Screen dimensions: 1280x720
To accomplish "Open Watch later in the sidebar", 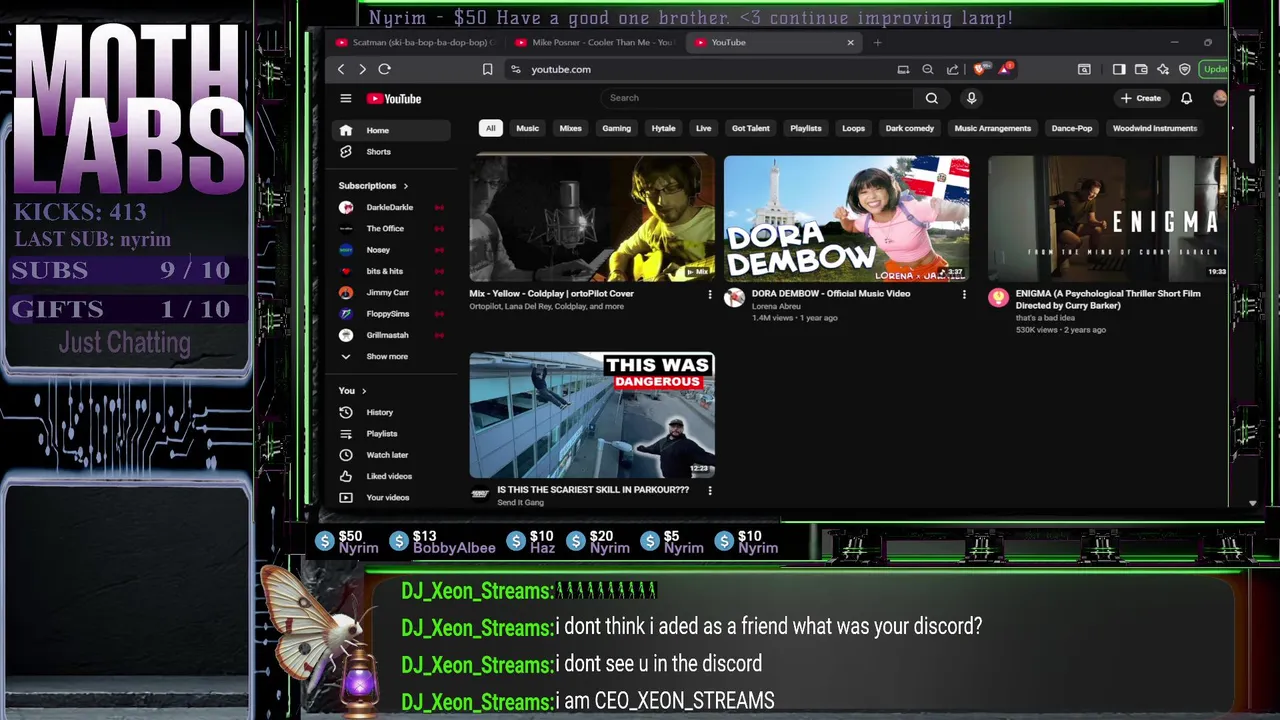I will coord(391,455).
